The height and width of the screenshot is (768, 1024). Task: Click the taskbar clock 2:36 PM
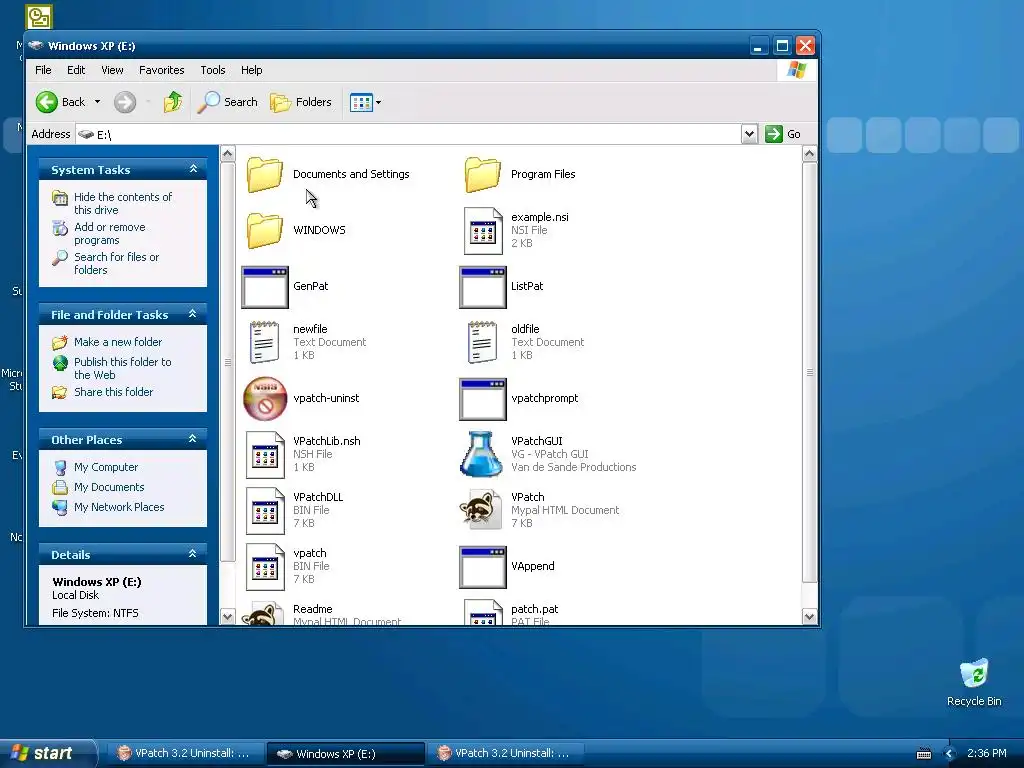pyautogui.click(x=986, y=754)
